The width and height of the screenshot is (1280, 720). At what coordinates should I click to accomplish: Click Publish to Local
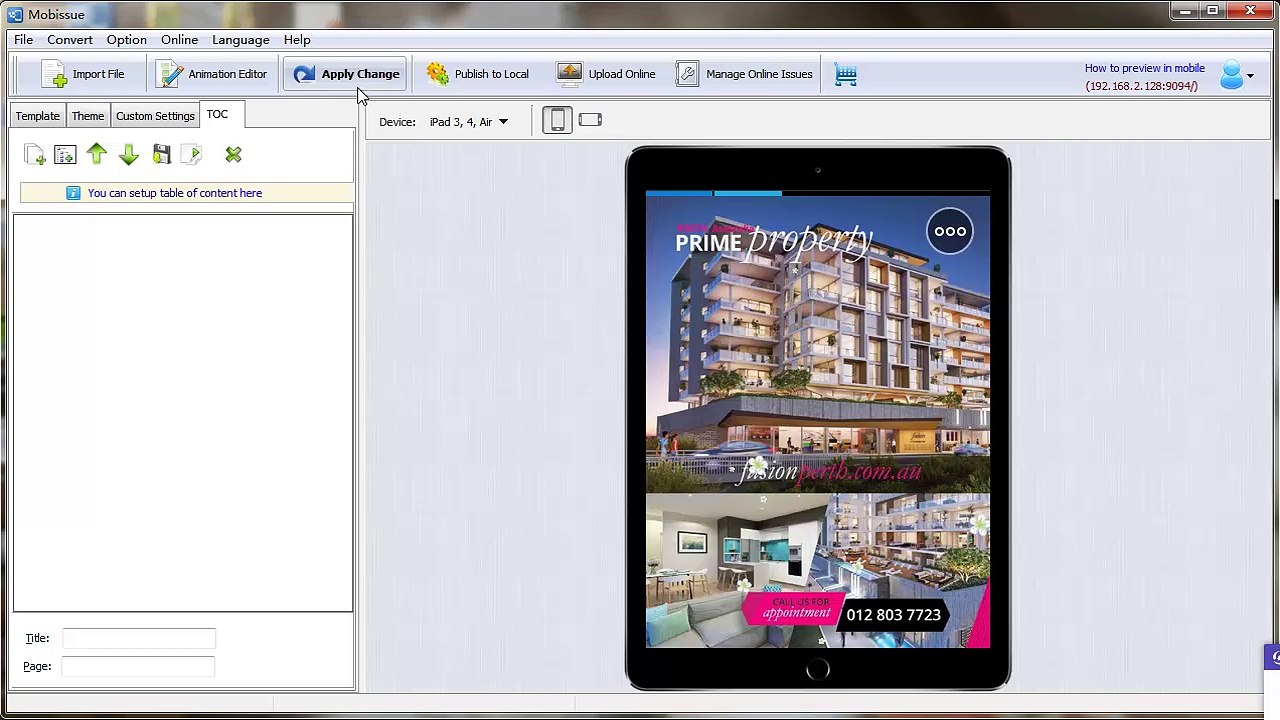pyautogui.click(x=477, y=74)
